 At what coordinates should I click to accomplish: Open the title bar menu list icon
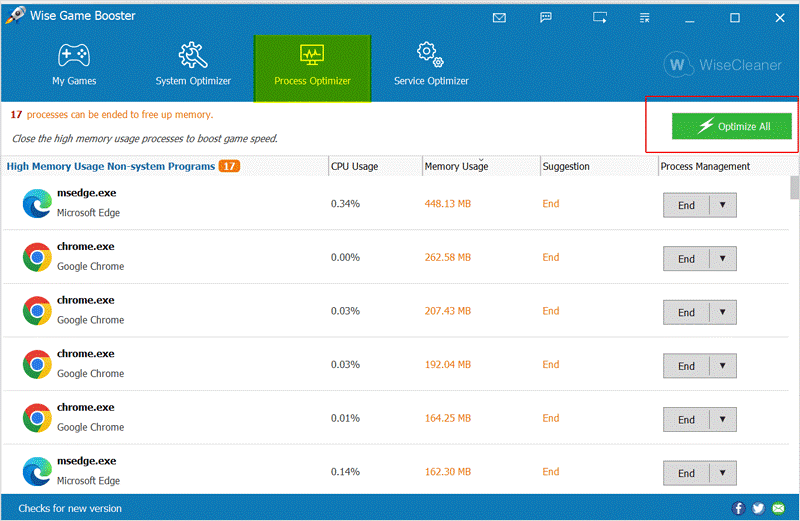[644, 18]
